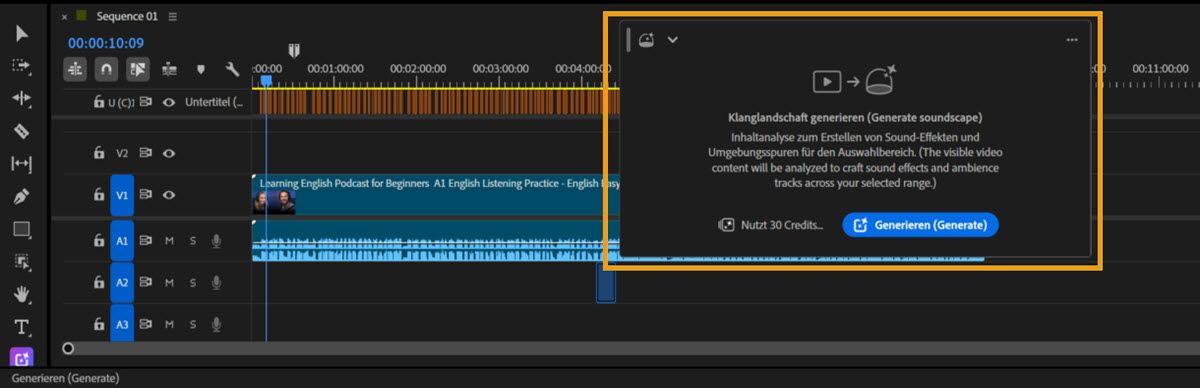Select the audio waveform clip on A1
Viewport: 1200px width, 388px height.
(435, 241)
